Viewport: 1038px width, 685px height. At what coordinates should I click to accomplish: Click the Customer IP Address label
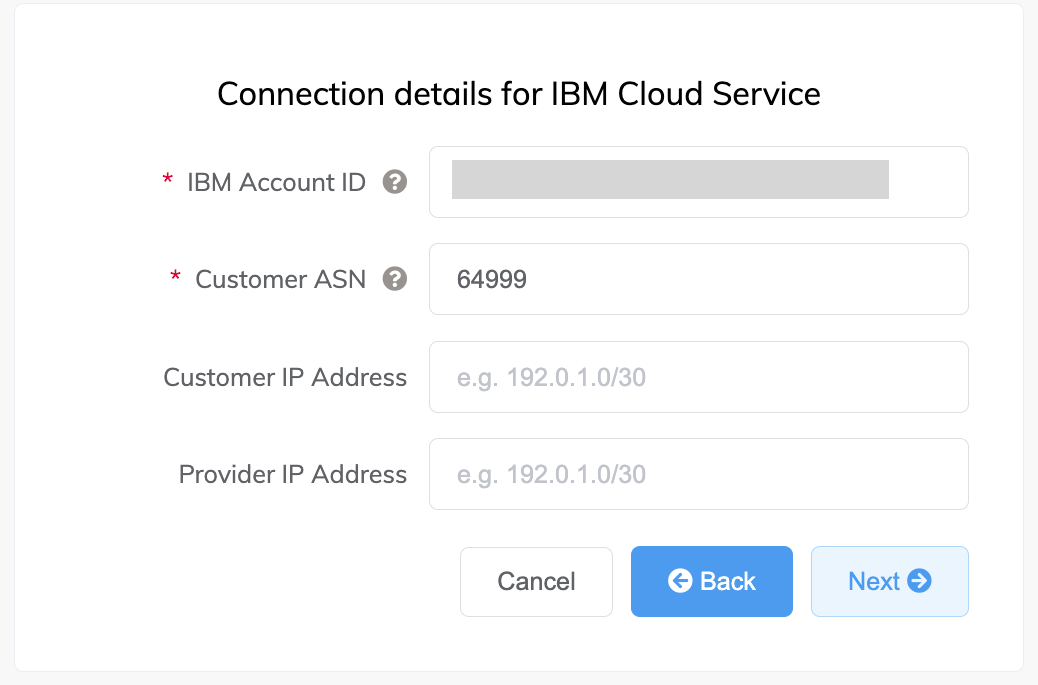[x=285, y=377]
